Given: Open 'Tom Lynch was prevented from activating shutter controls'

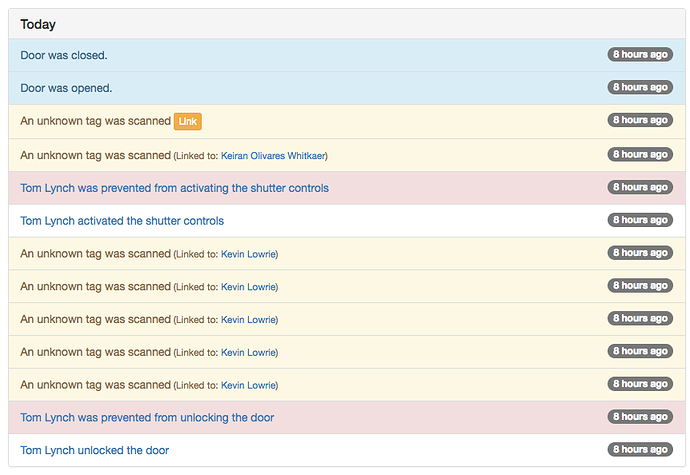Looking at the screenshot, I should click(x=174, y=188).
